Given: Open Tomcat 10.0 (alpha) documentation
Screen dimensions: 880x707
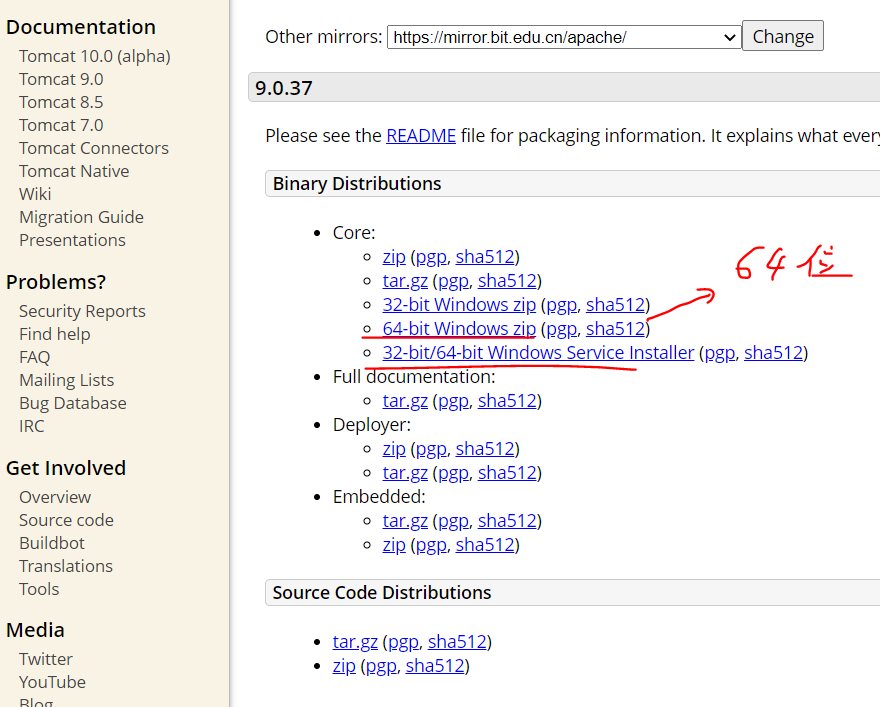Looking at the screenshot, I should 95,57.
